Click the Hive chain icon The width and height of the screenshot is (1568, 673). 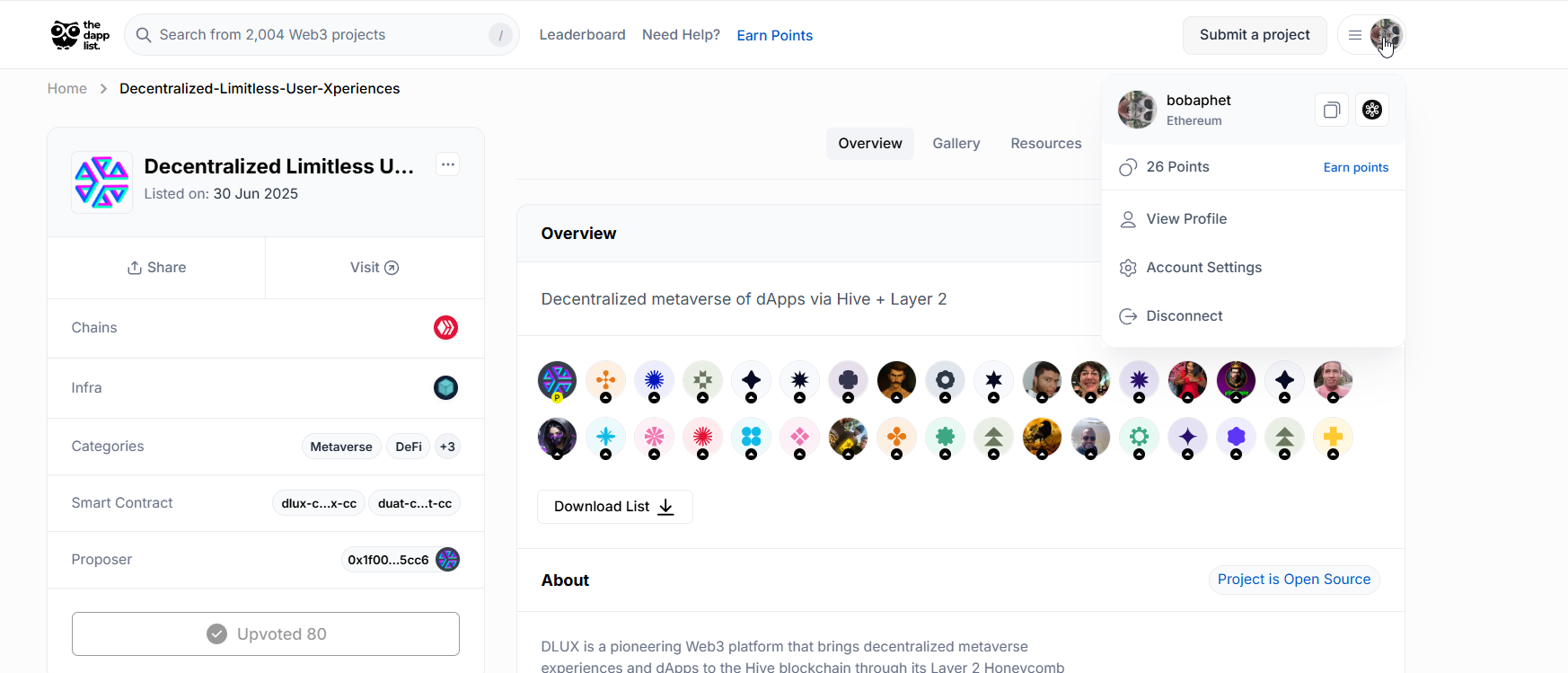(x=446, y=328)
